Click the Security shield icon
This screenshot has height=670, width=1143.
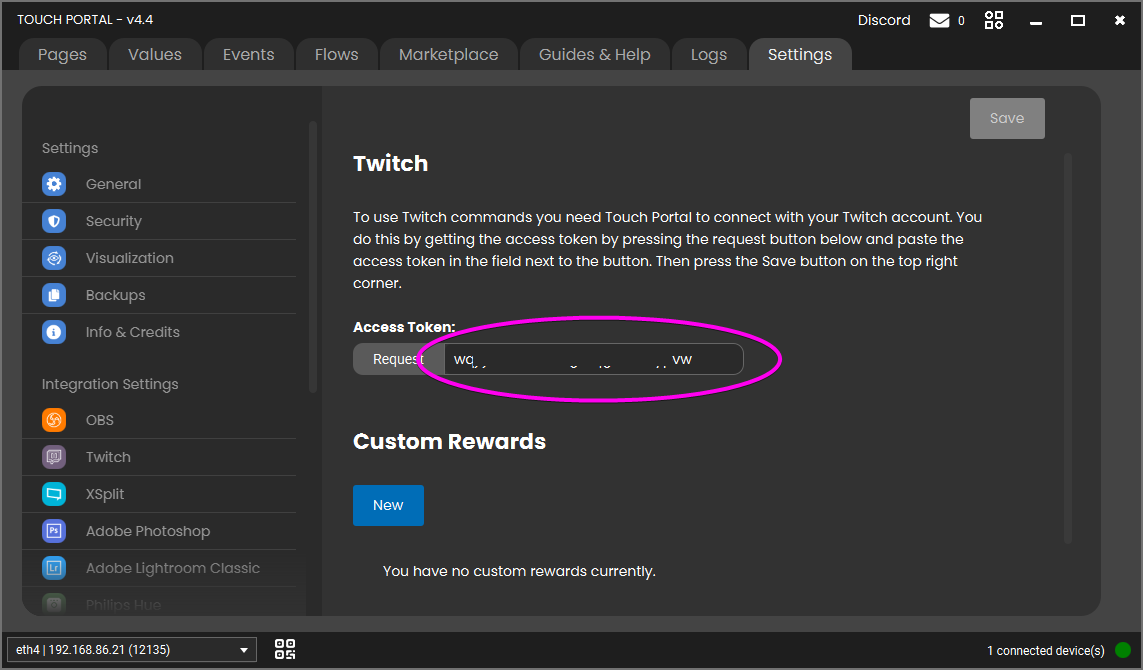pyautogui.click(x=54, y=221)
